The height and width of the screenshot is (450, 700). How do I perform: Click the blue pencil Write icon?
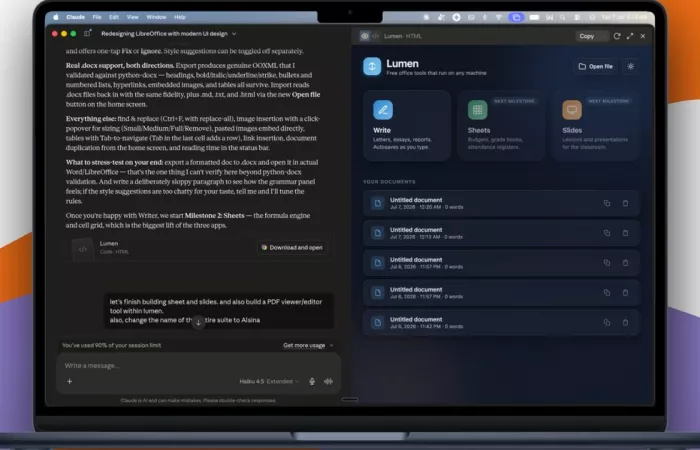click(383, 110)
